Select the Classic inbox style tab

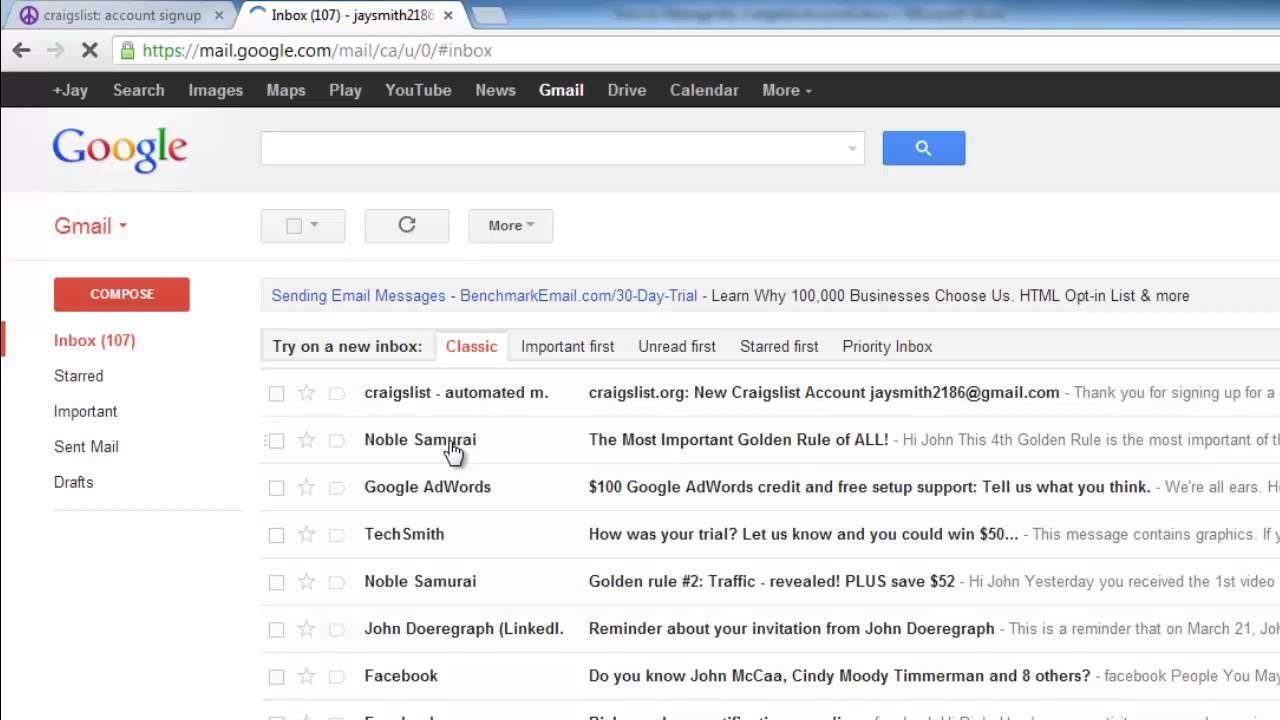[x=471, y=347]
